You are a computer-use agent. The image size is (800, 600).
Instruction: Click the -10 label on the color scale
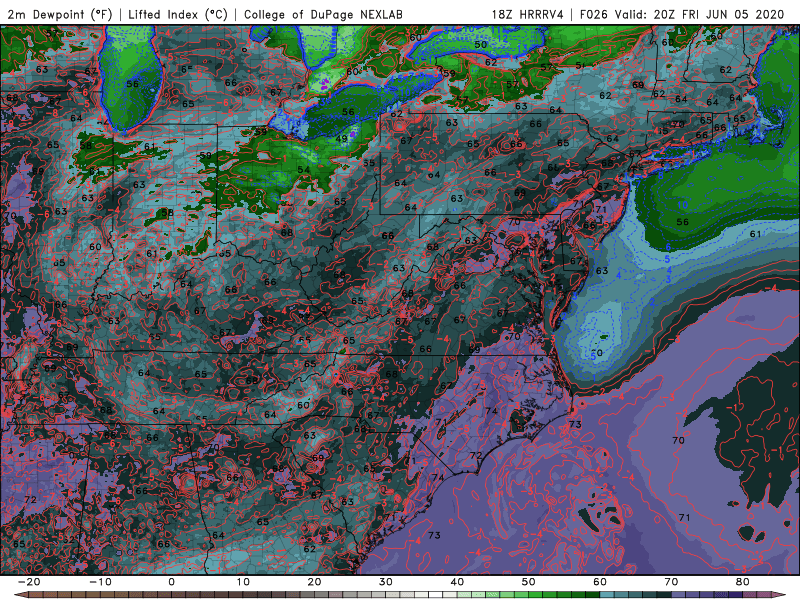(100, 582)
